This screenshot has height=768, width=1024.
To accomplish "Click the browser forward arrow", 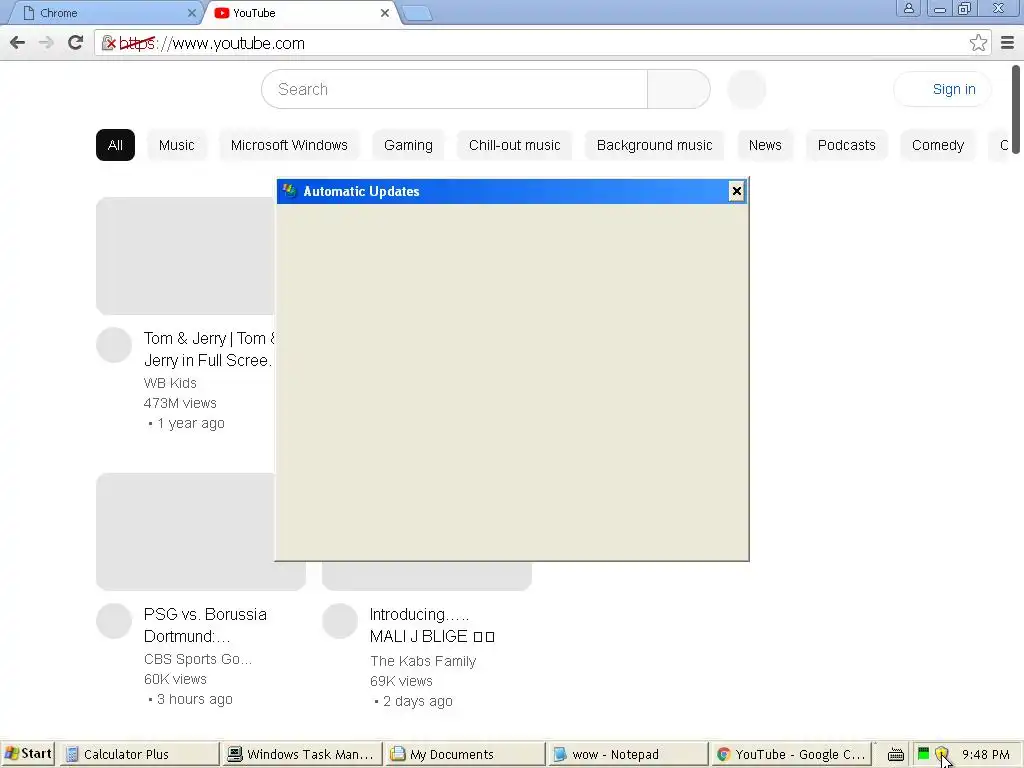I will [x=46, y=43].
